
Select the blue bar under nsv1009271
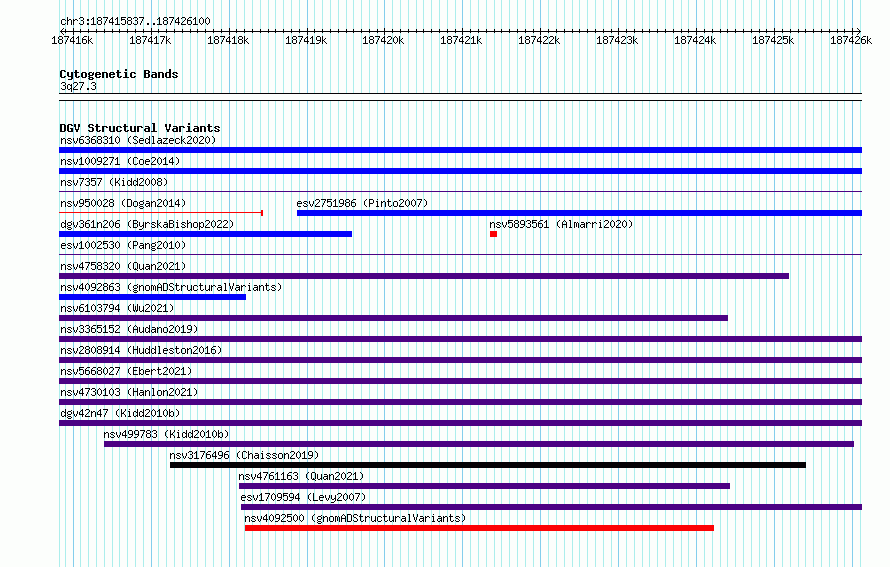[x=460, y=171]
